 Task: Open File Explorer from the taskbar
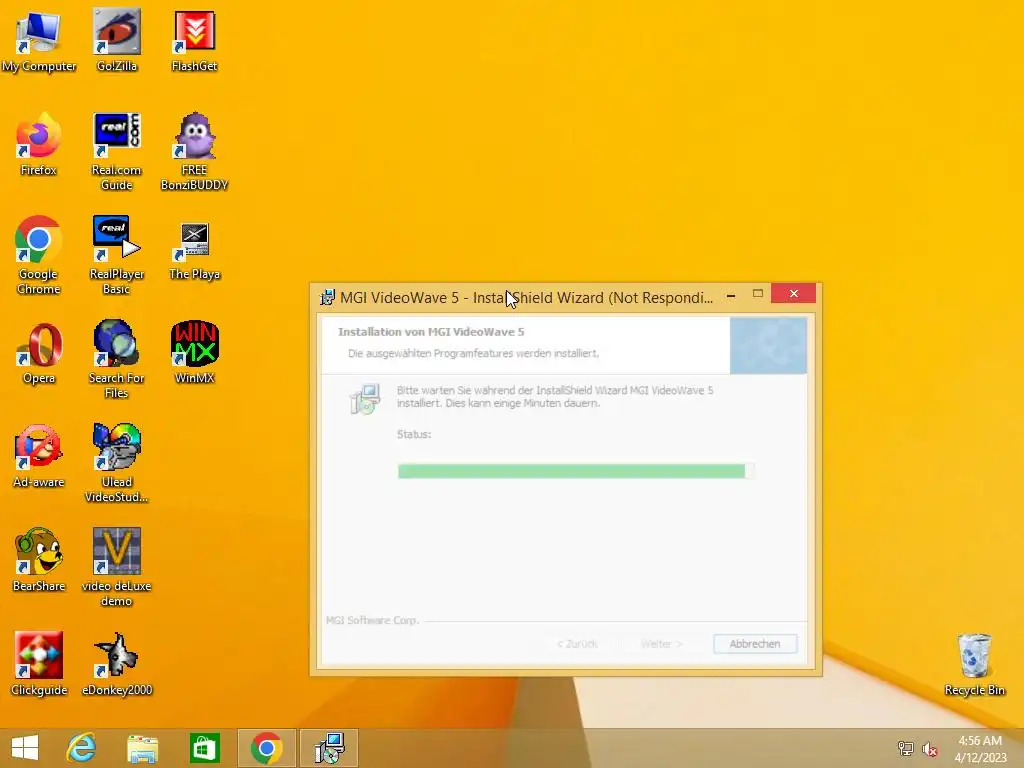[142, 748]
